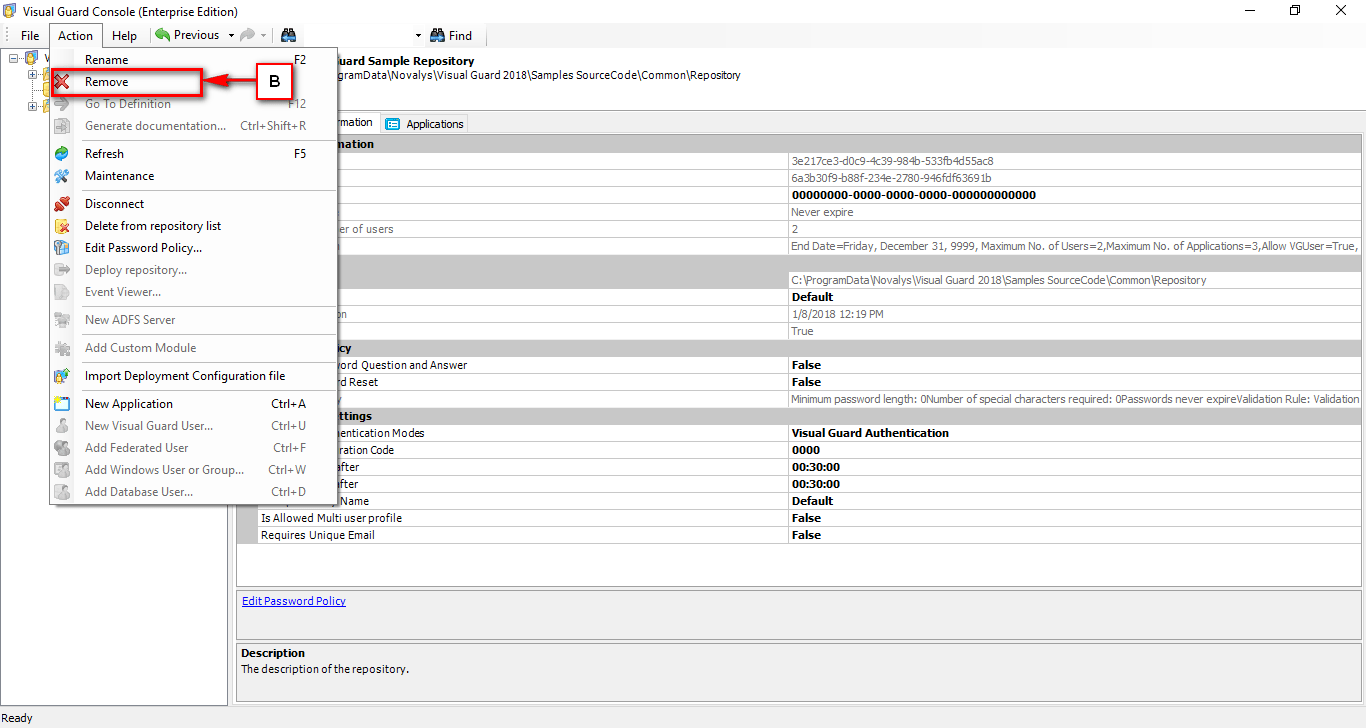Open the Previous navigation dropdown arrow
Image resolution: width=1366 pixels, height=728 pixels.
tap(232, 34)
